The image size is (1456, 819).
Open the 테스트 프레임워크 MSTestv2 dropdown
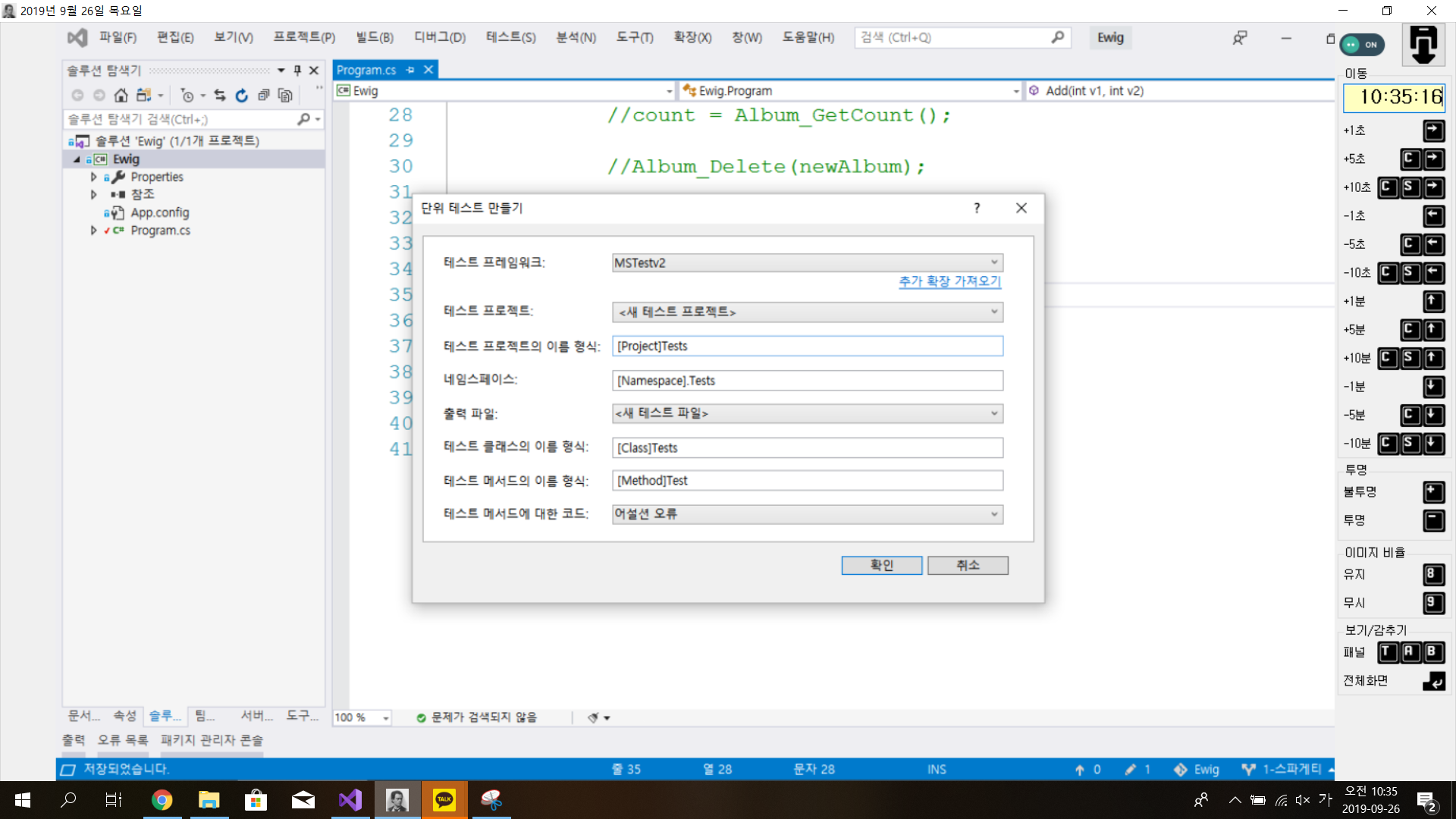pyautogui.click(x=807, y=262)
